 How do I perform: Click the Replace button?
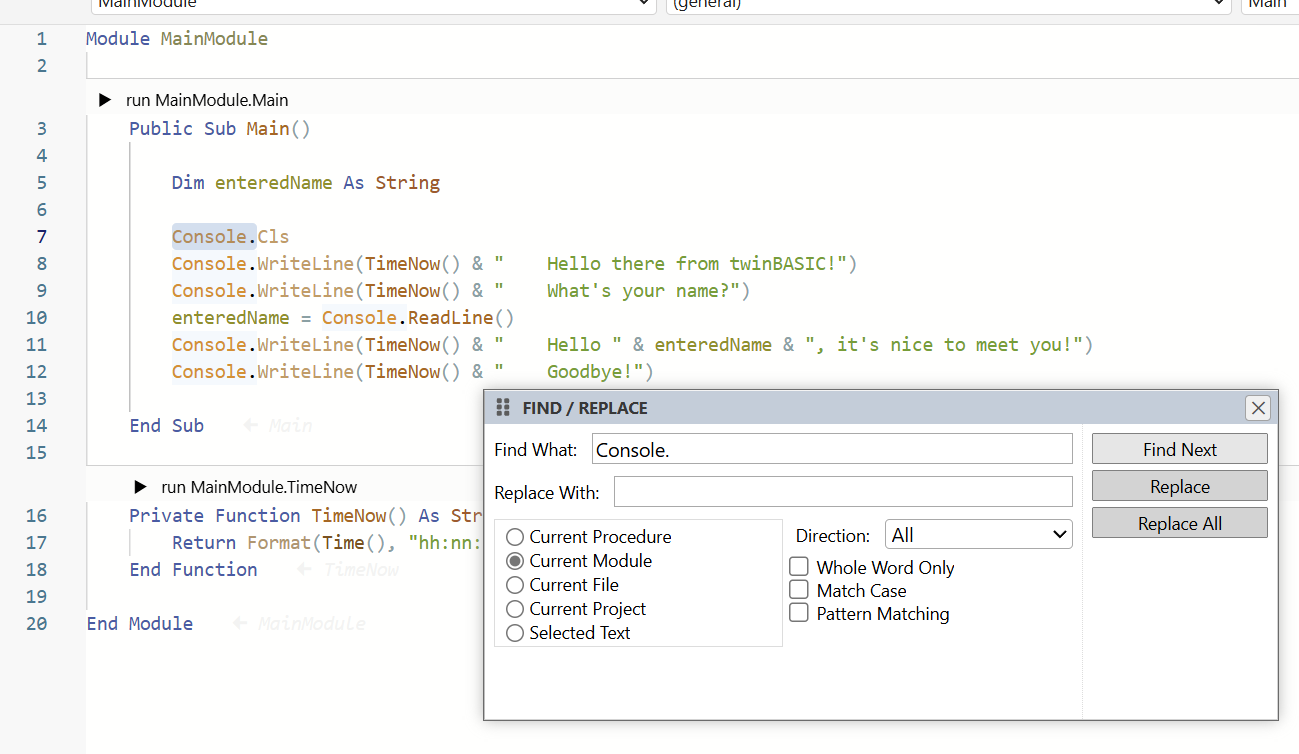click(x=1179, y=485)
